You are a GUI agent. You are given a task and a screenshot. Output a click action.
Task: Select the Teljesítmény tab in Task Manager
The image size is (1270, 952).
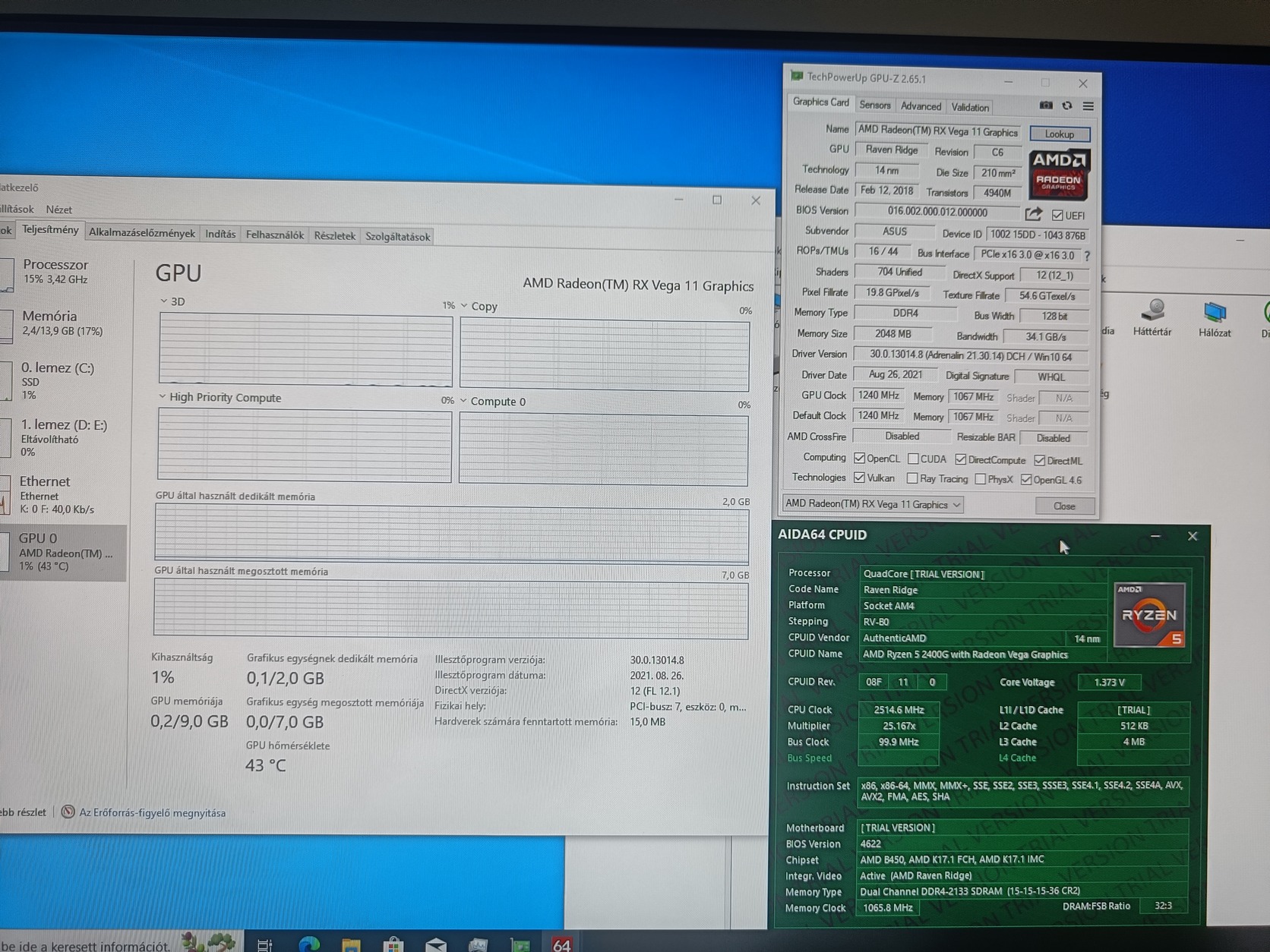pos(50,230)
